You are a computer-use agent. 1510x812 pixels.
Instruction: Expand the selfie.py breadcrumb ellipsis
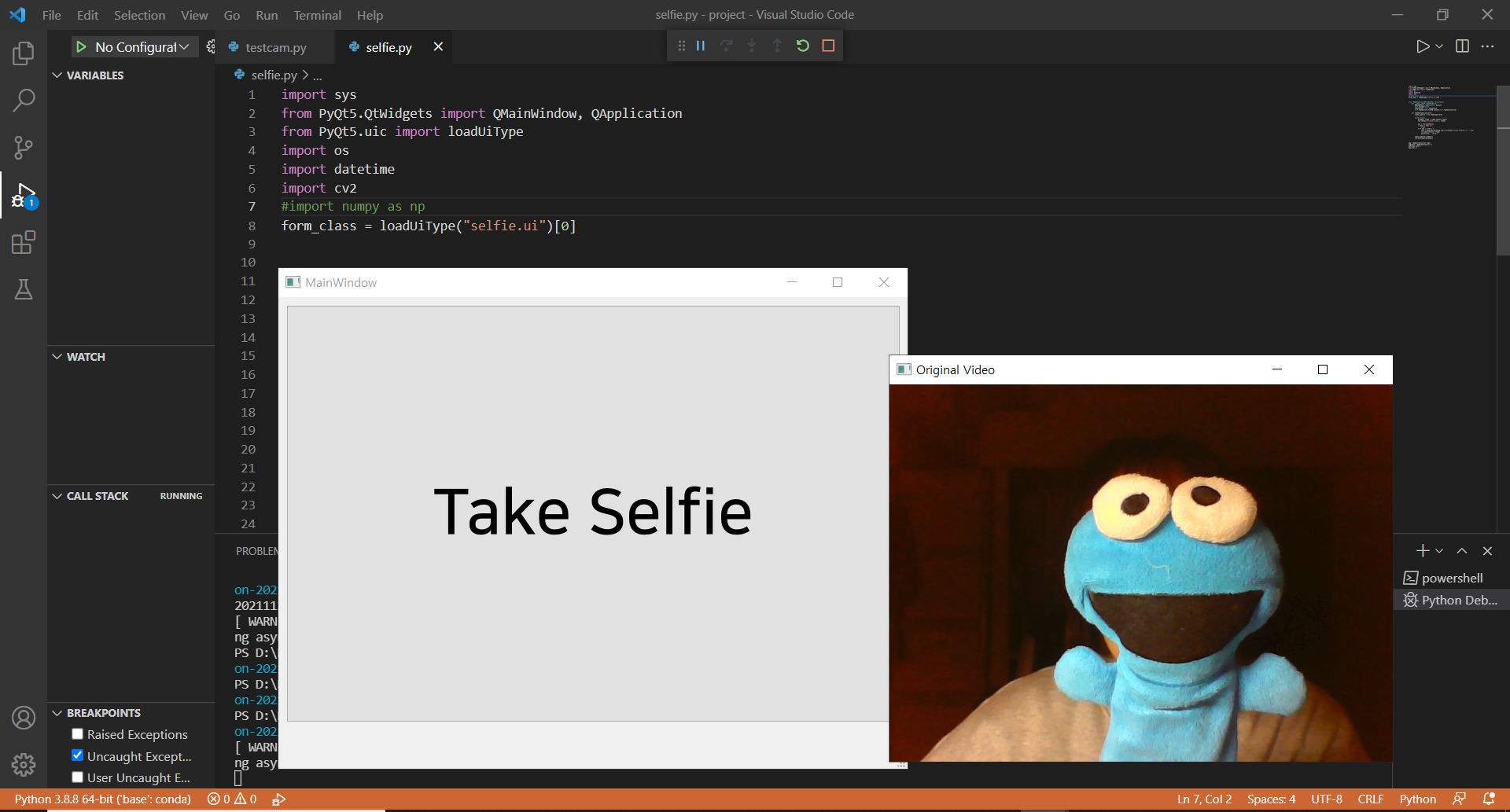point(318,75)
